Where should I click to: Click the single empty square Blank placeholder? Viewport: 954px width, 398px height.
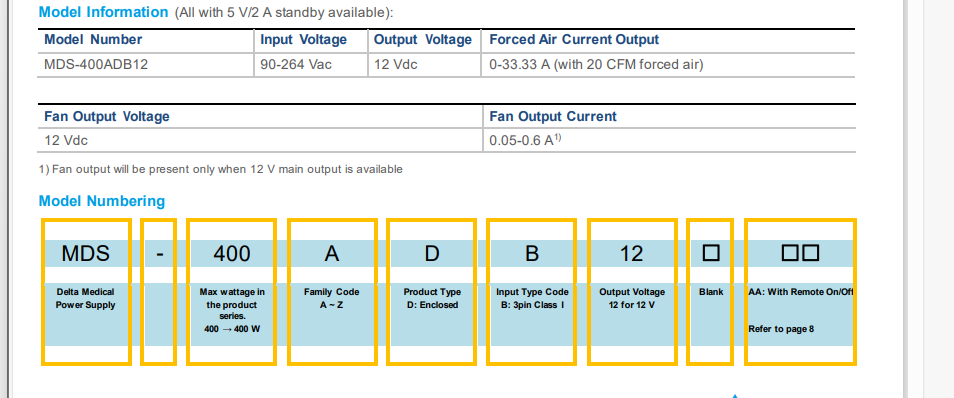[711, 253]
